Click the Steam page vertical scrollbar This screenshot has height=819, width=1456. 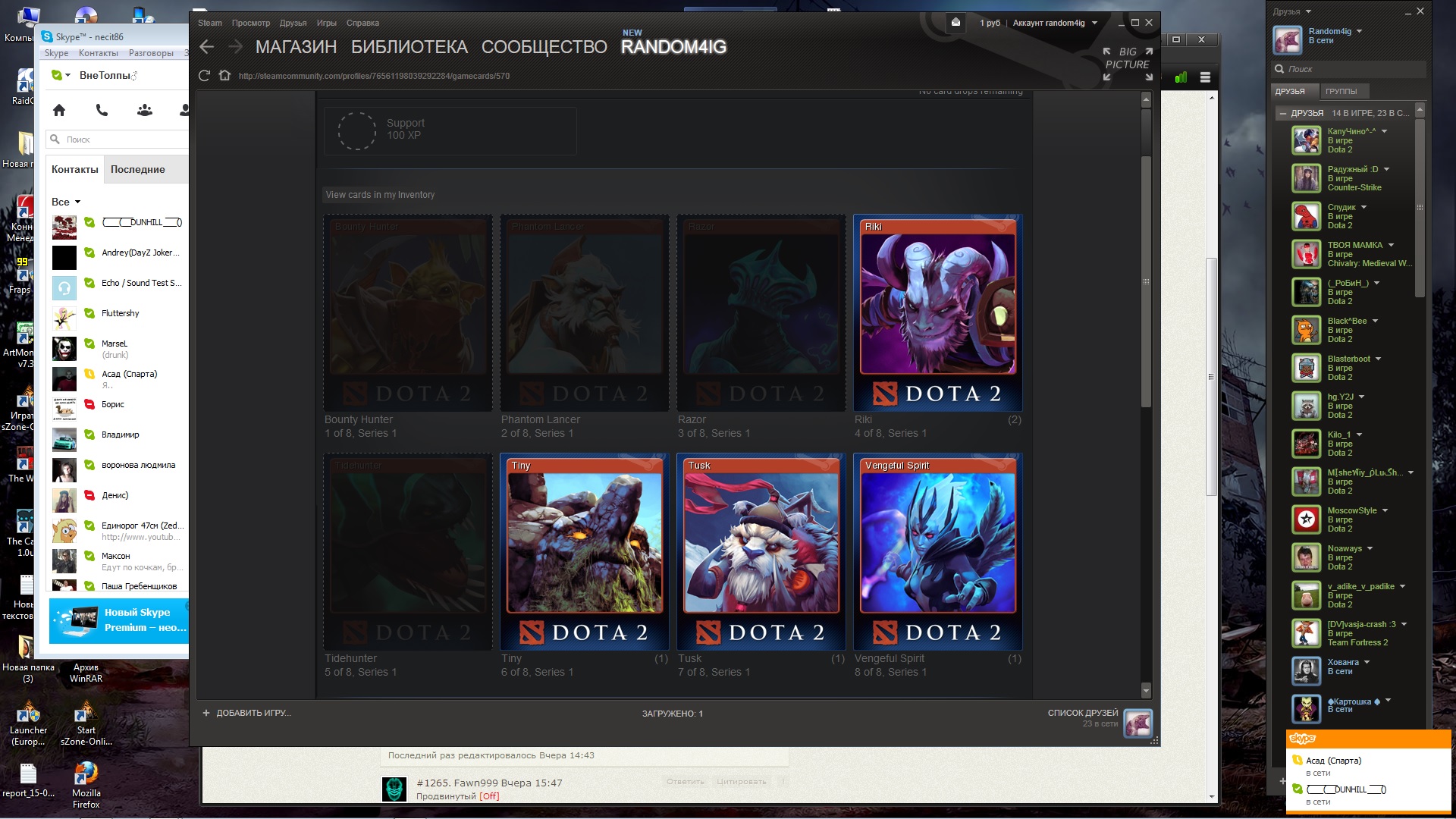(x=1146, y=281)
